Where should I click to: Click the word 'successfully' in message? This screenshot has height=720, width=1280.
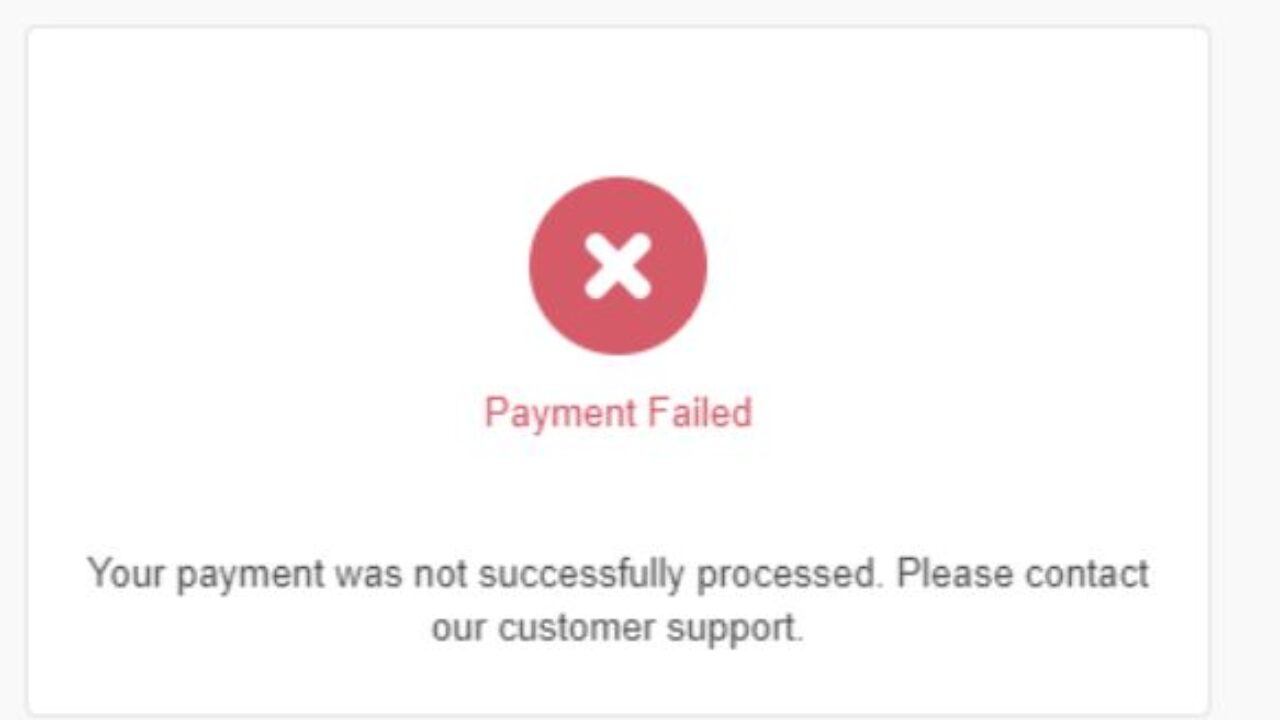click(x=582, y=575)
